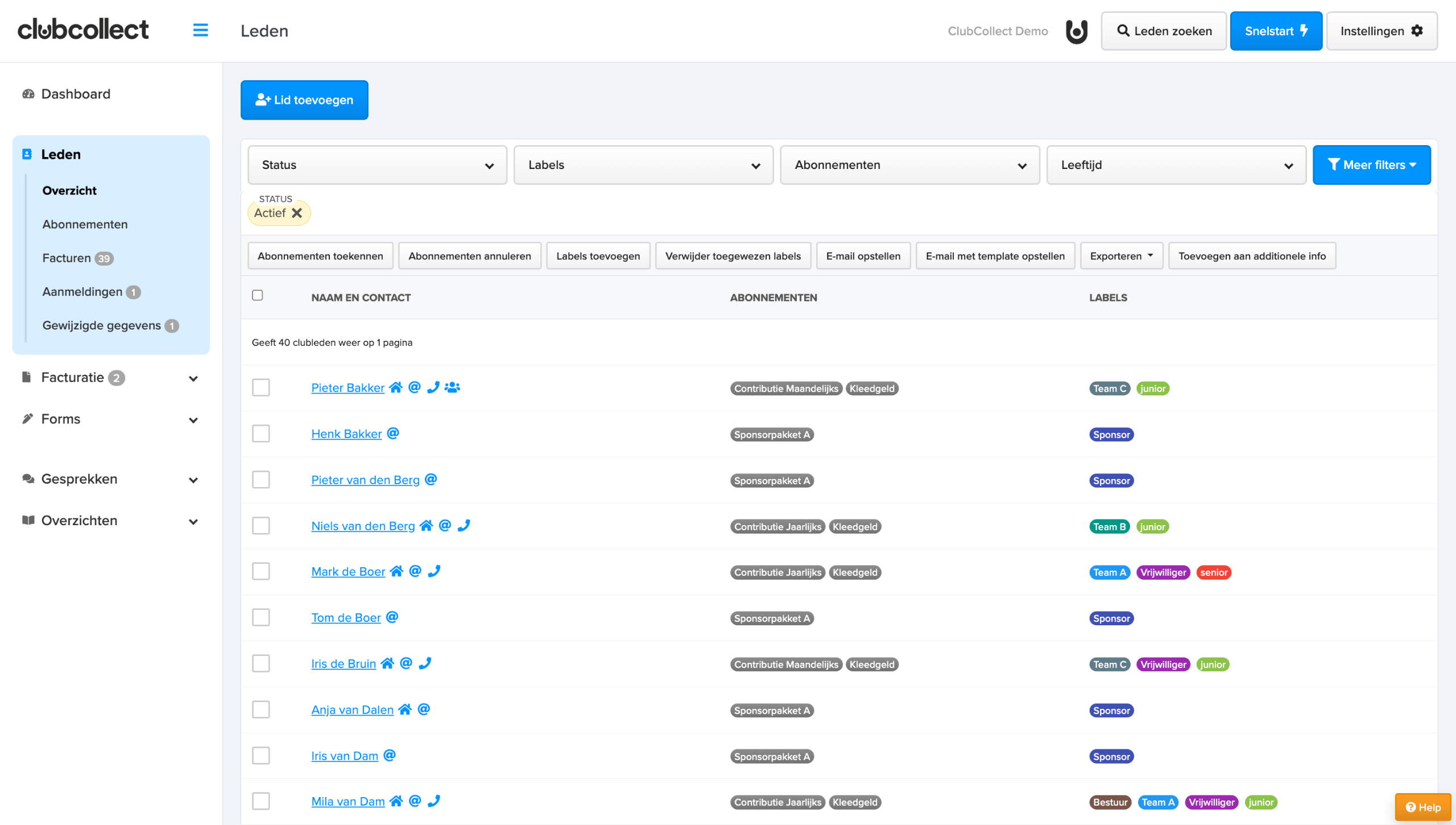This screenshot has height=825, width=1456.
Task: Open the Status filter dropdown
Action: 377,165
